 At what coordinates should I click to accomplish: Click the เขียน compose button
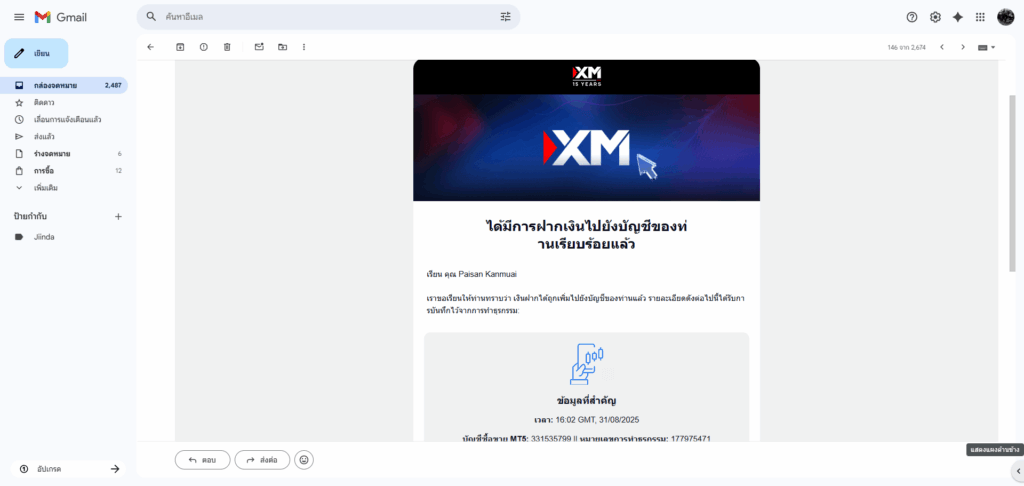37,54
